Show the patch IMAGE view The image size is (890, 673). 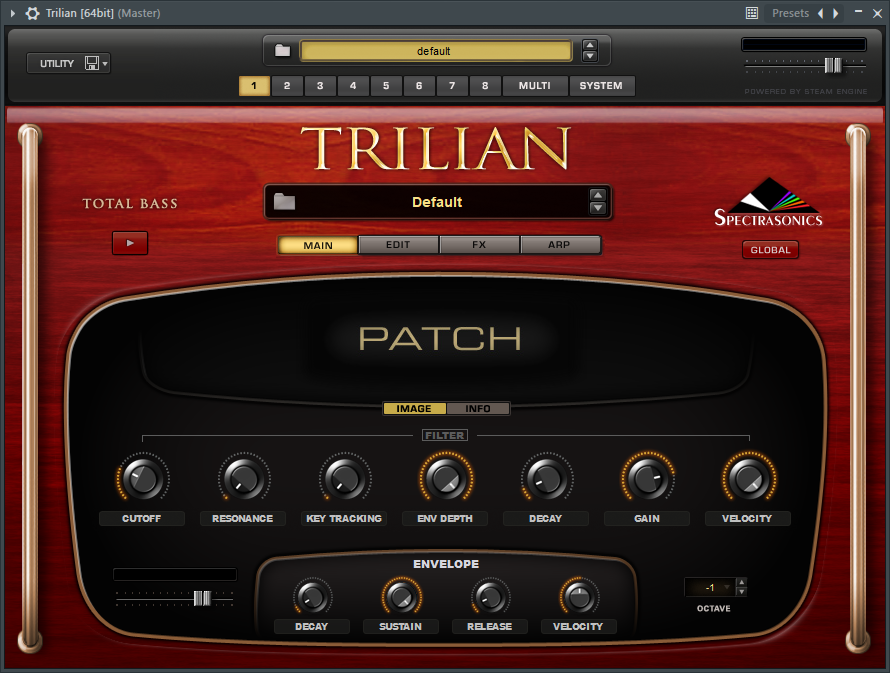point(414,409)
